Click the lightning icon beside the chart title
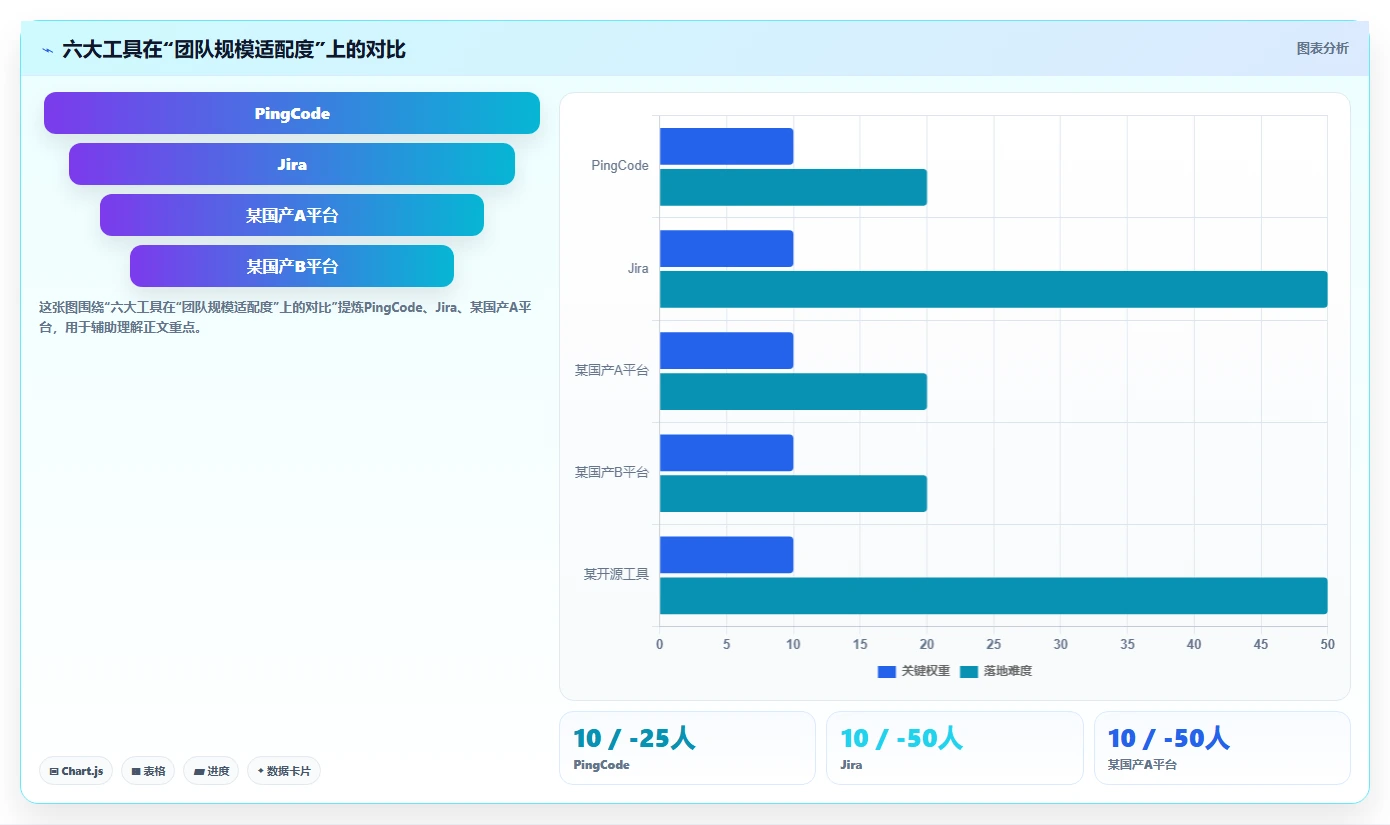The width and height of the screenshot is (1390, 825). 47,50
